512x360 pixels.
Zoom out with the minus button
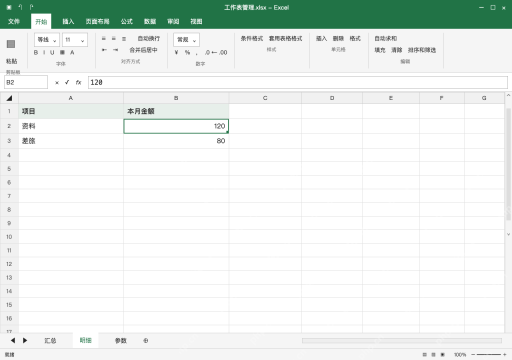click(x=473, y=355)
